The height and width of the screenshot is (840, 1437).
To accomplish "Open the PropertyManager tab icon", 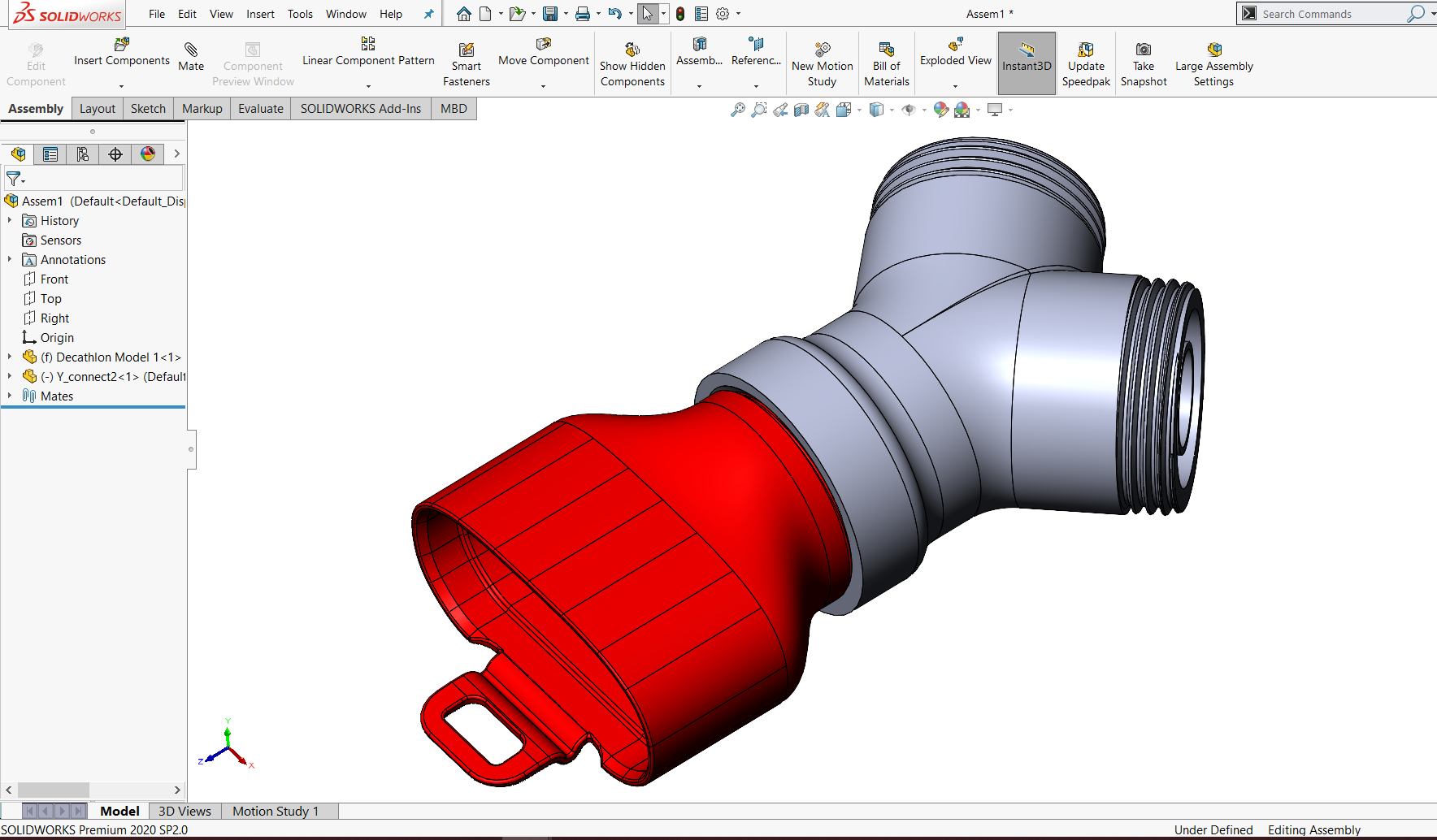I will pyautogui.click(x=50, y=154).
